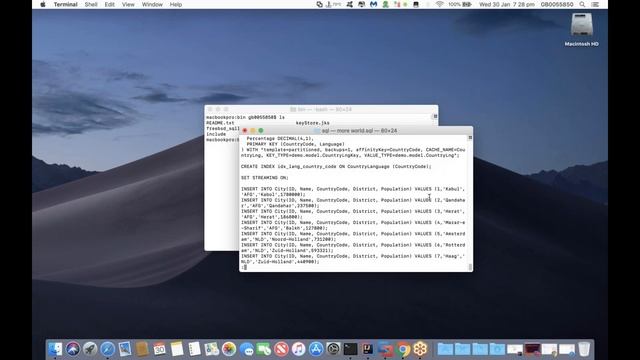
Task: Click date and time Wed 30 Jan
Action: (507, 4)
